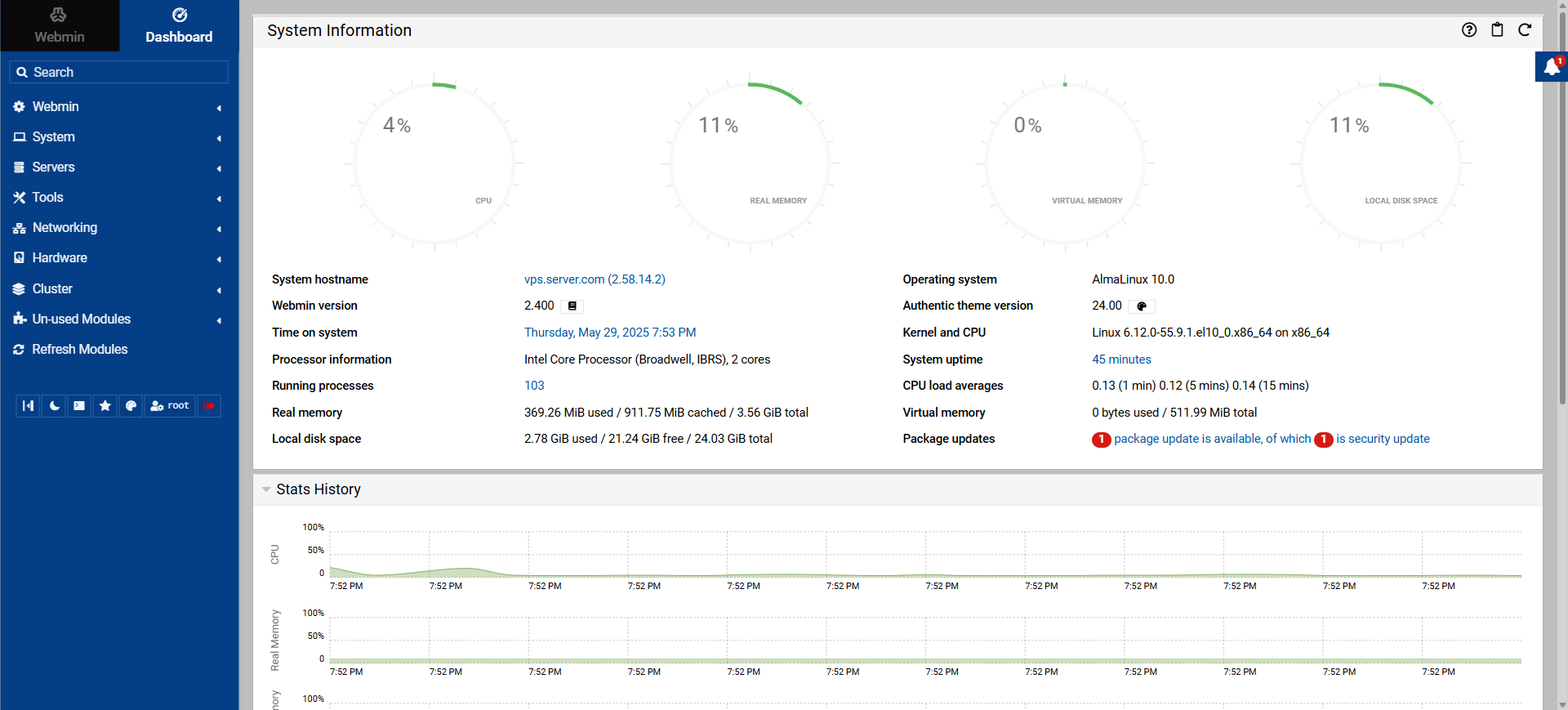Open the command shell terminal icon

(x=79, y=406)
